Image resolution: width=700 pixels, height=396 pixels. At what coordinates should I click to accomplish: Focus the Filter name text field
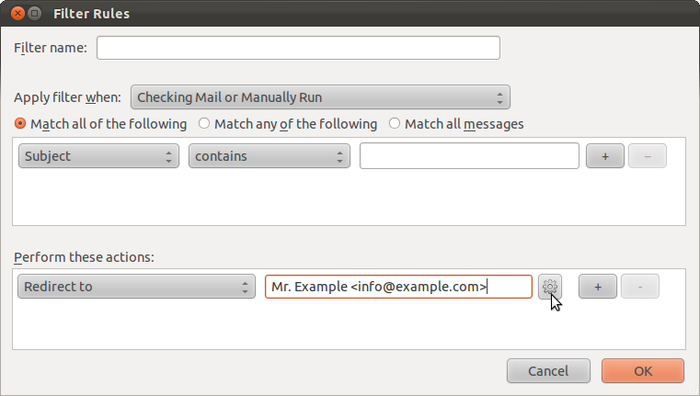pyautogui.click(x=298, y=48)
